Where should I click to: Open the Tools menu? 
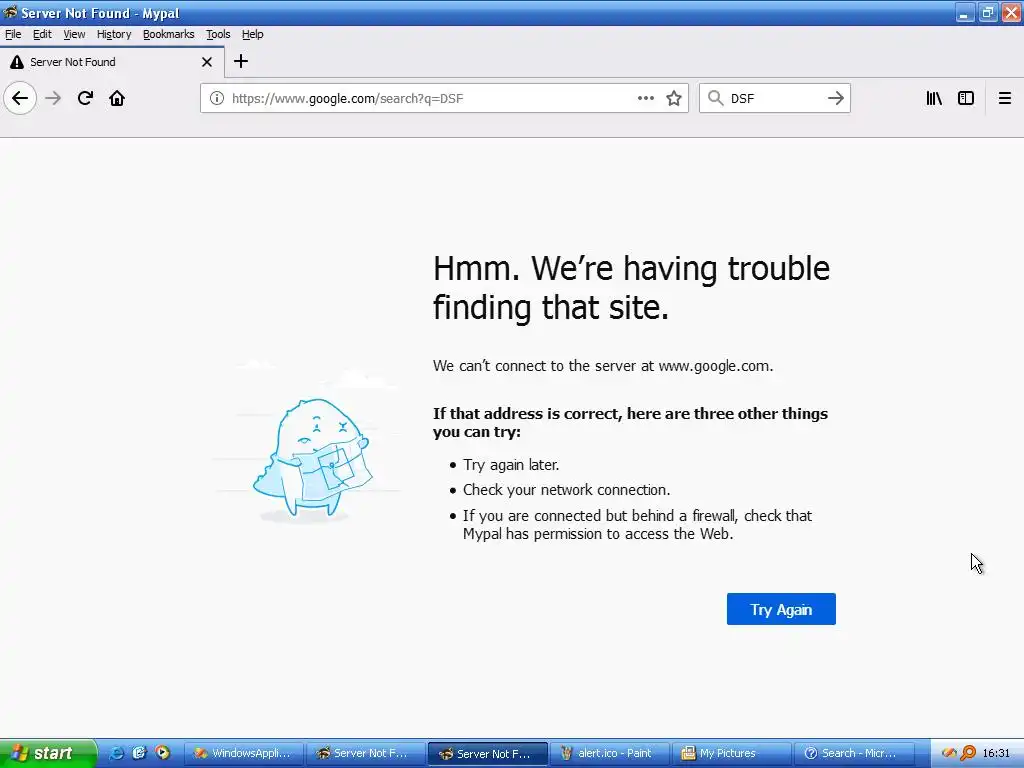coord(218,34)
